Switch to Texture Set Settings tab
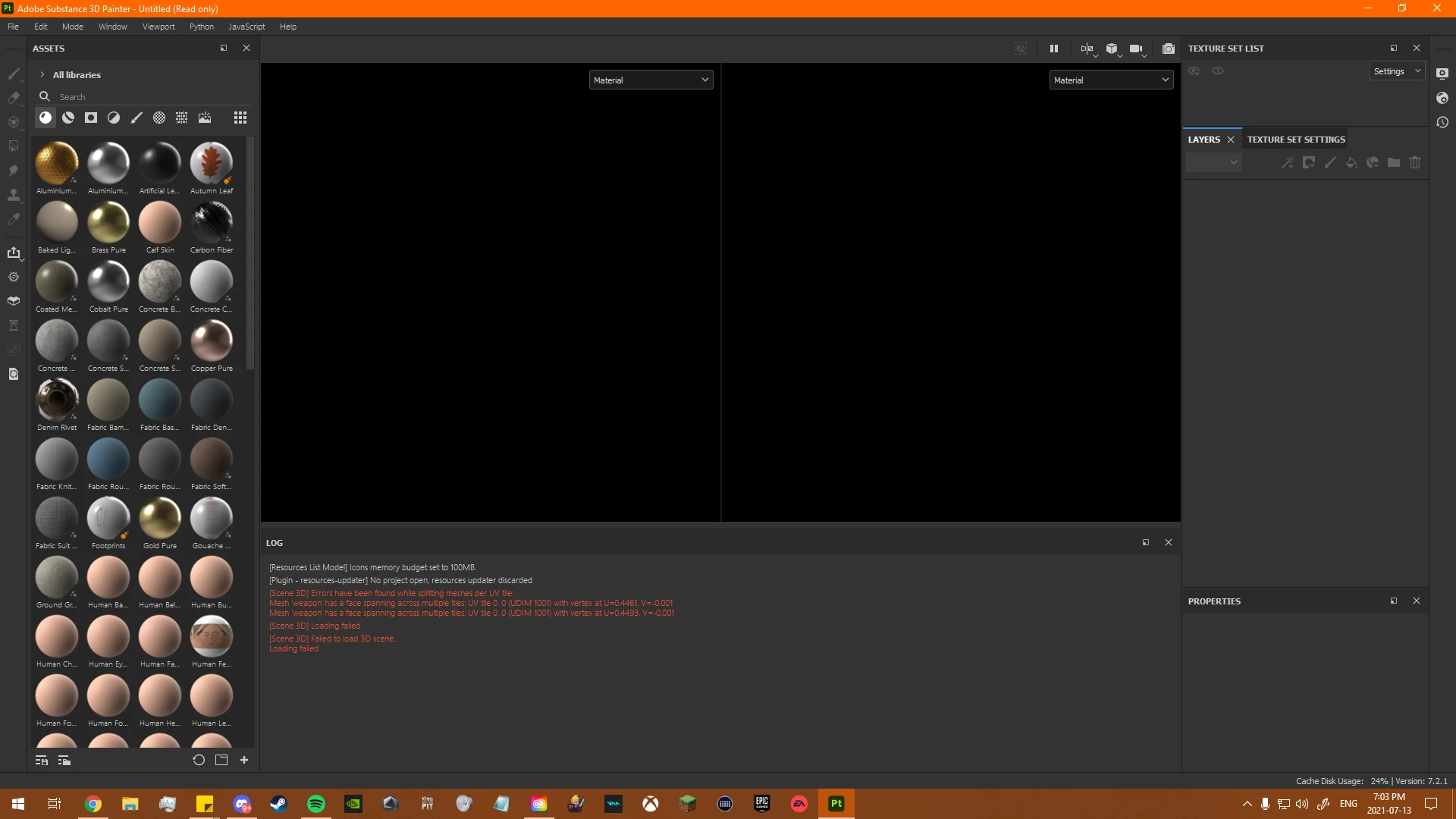Screen dimensions: 1456x819 click(x=1296, y=140)
